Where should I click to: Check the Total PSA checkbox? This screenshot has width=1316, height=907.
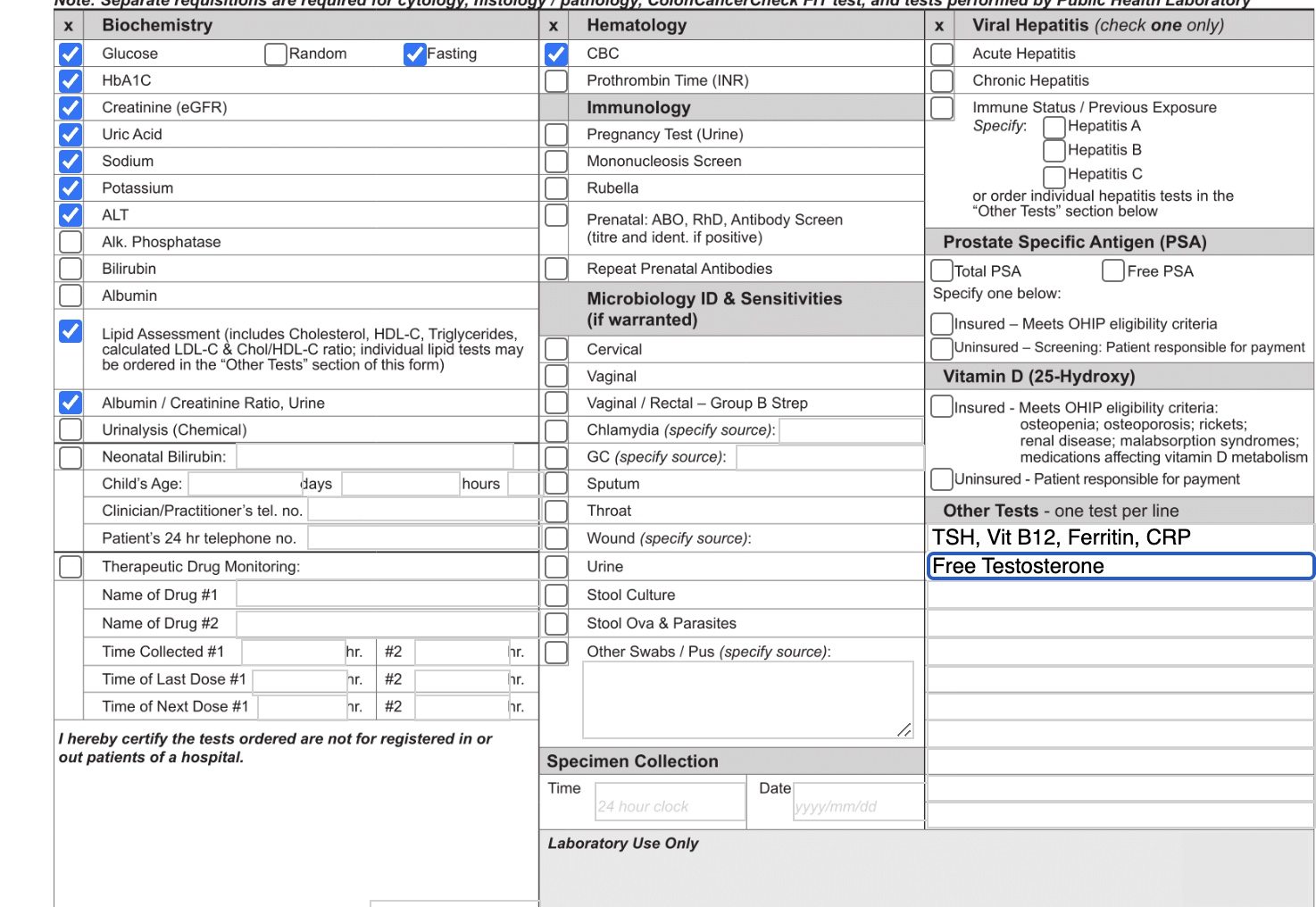pyautogui.click(x=942, y=270)
